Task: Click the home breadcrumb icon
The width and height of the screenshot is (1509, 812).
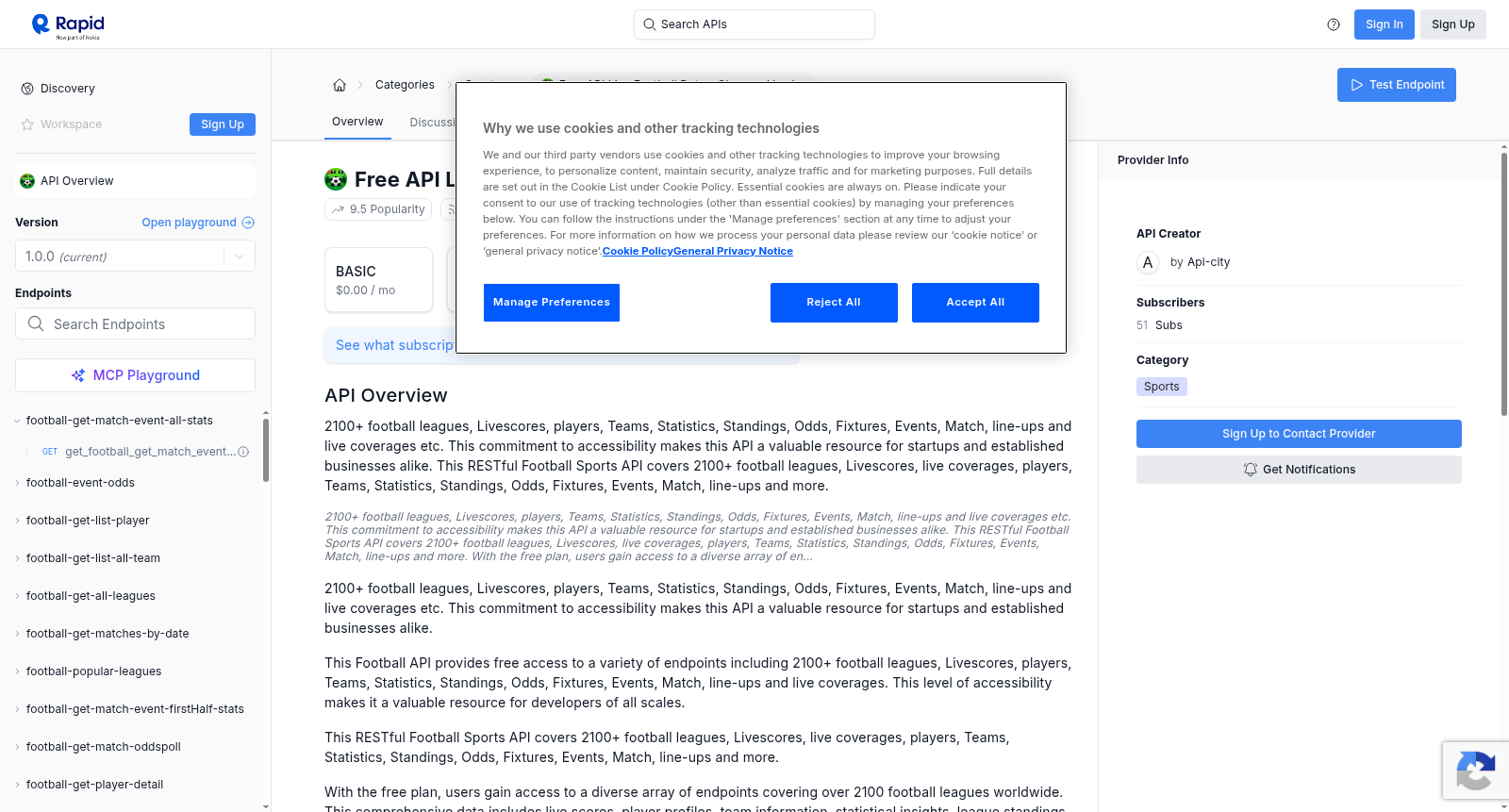Action: point(340,85)
